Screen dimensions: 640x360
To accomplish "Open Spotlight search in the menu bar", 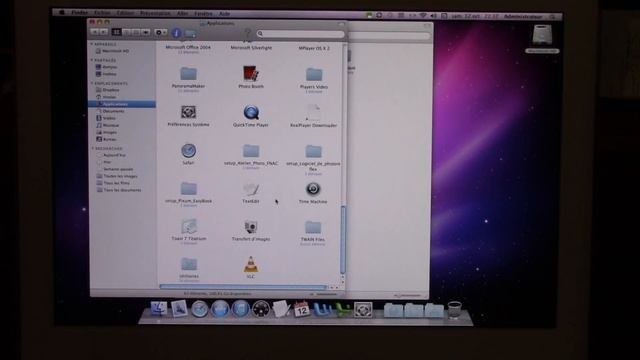I will point(553,17).
